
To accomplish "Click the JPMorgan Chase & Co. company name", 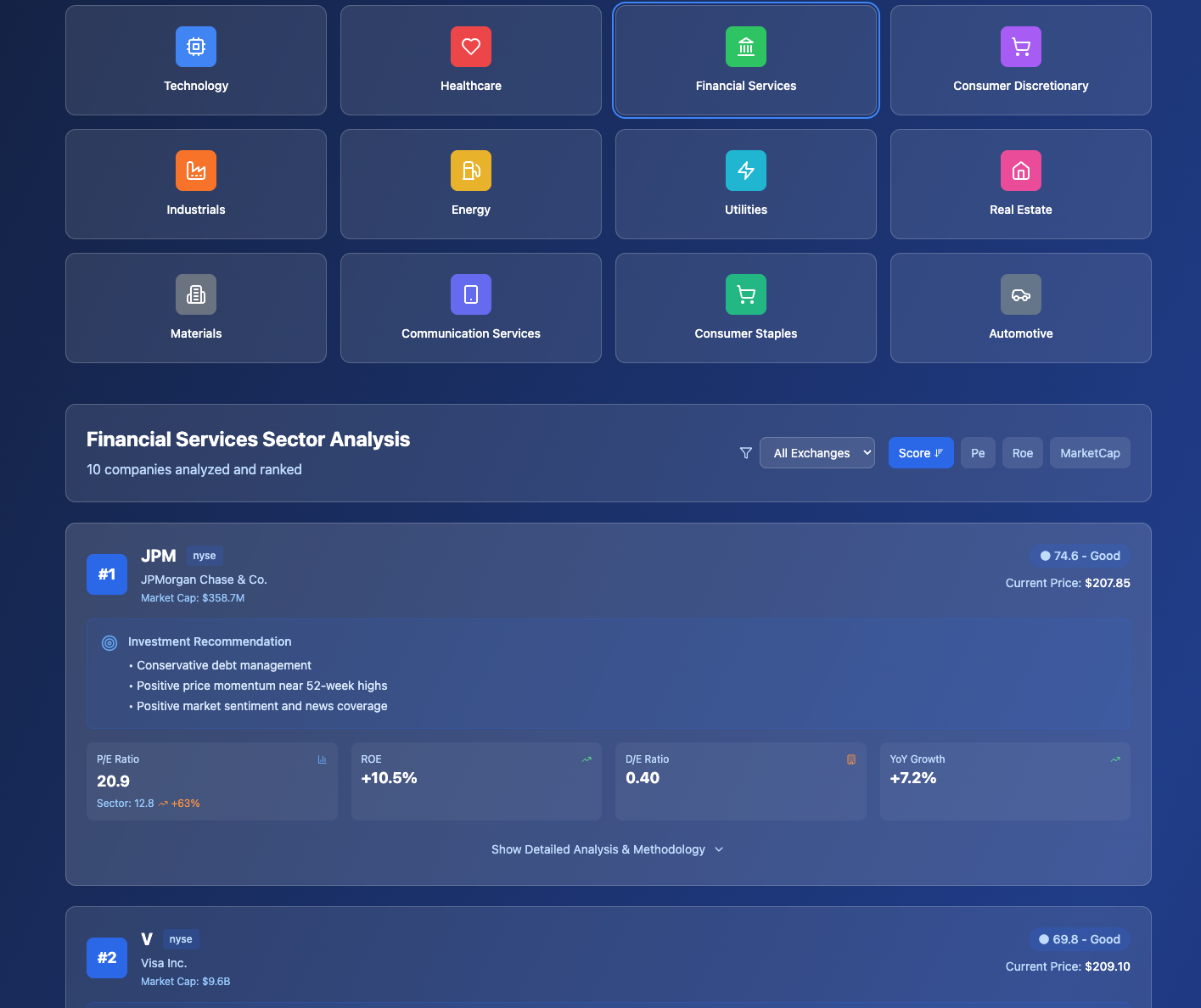I will pos(204,580).
